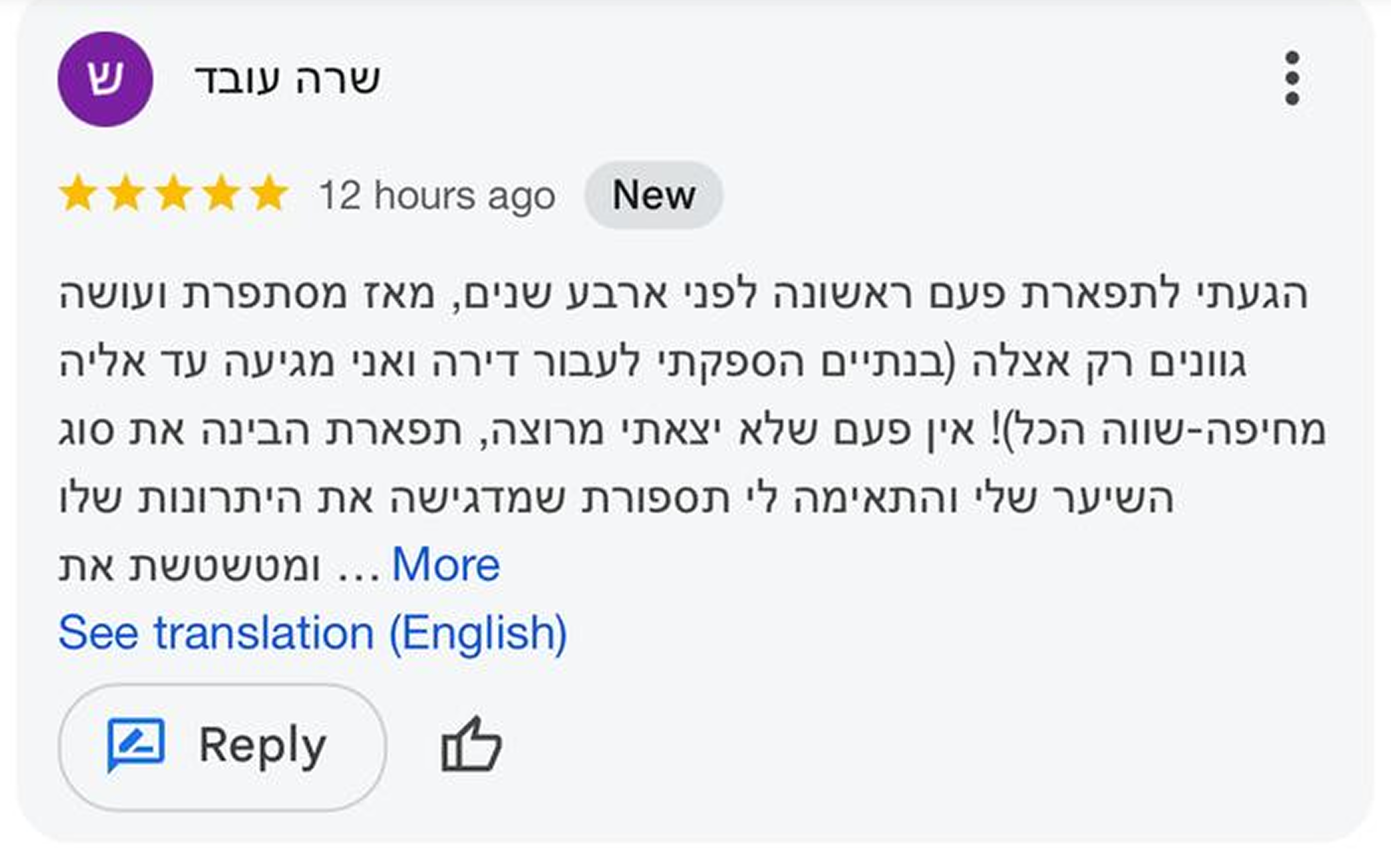Viewport: 1391px width, 868px height.
Task: Like the review with thumbs-up icon
Action: 471,744
